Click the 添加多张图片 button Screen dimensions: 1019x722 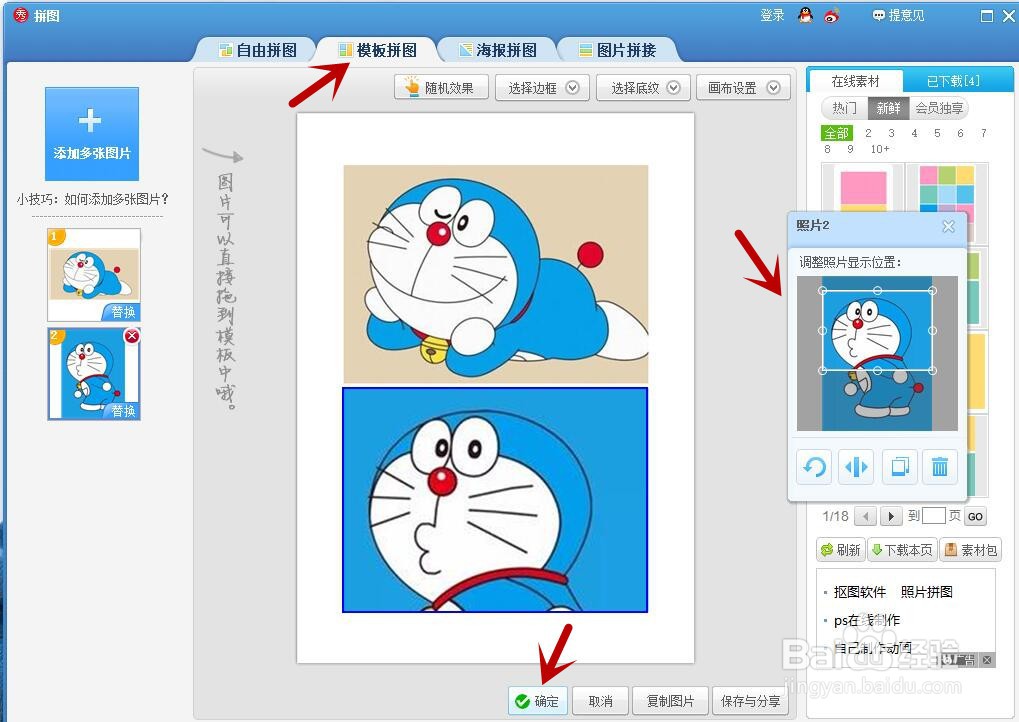point(92,134)
